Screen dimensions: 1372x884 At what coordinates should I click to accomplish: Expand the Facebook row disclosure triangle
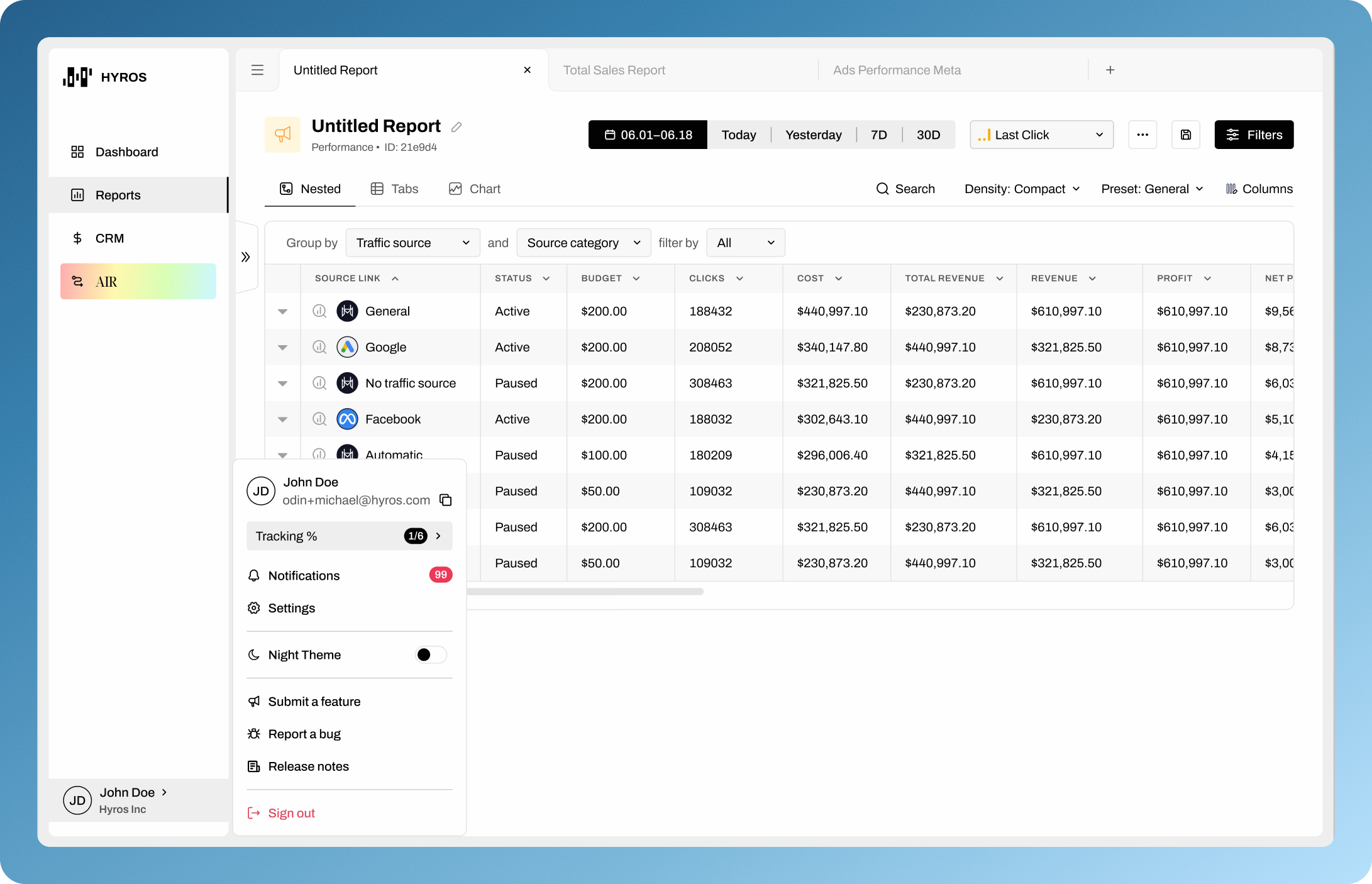tap(282, 419)
